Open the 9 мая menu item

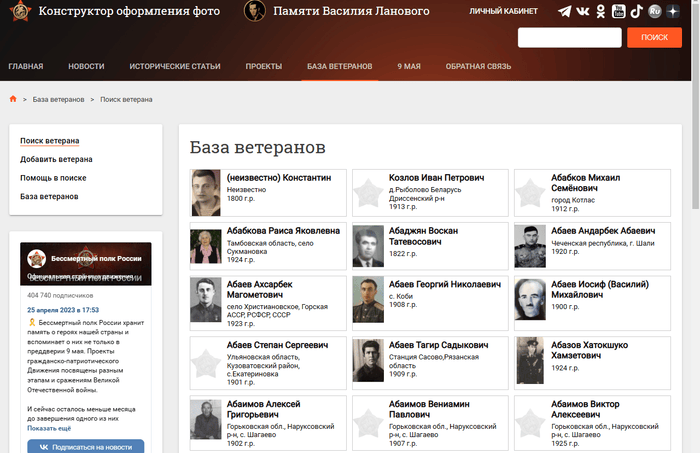[408, 66]
